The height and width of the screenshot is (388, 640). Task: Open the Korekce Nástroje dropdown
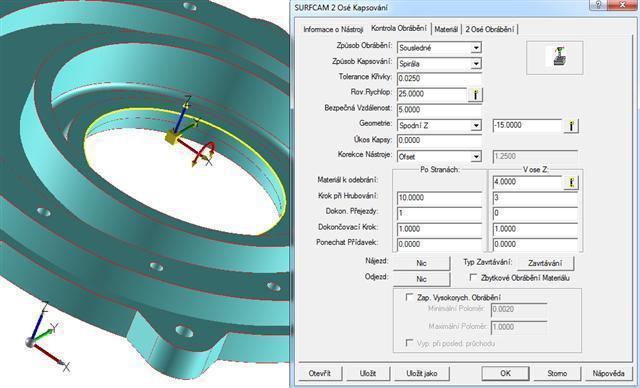point(476,156)
